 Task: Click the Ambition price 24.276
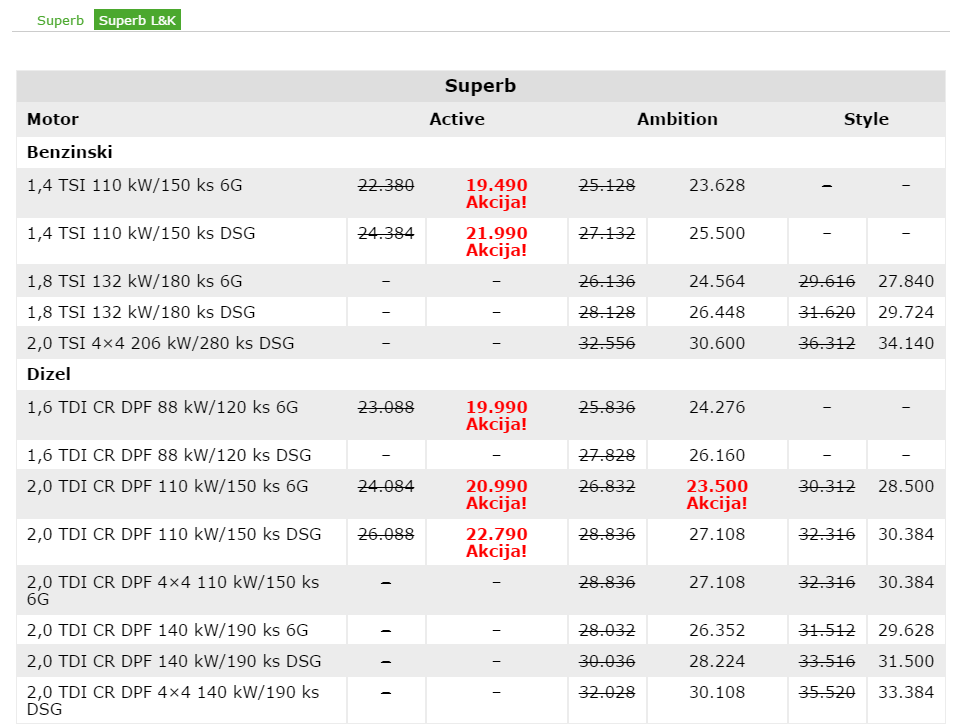pyautogui.click(x=717, y=407)
